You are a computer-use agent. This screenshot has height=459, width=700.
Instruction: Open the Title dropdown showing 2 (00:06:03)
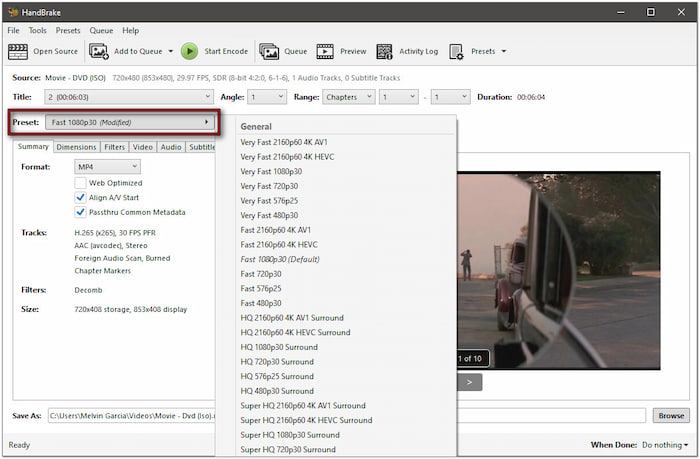click(x=129, y=97)
